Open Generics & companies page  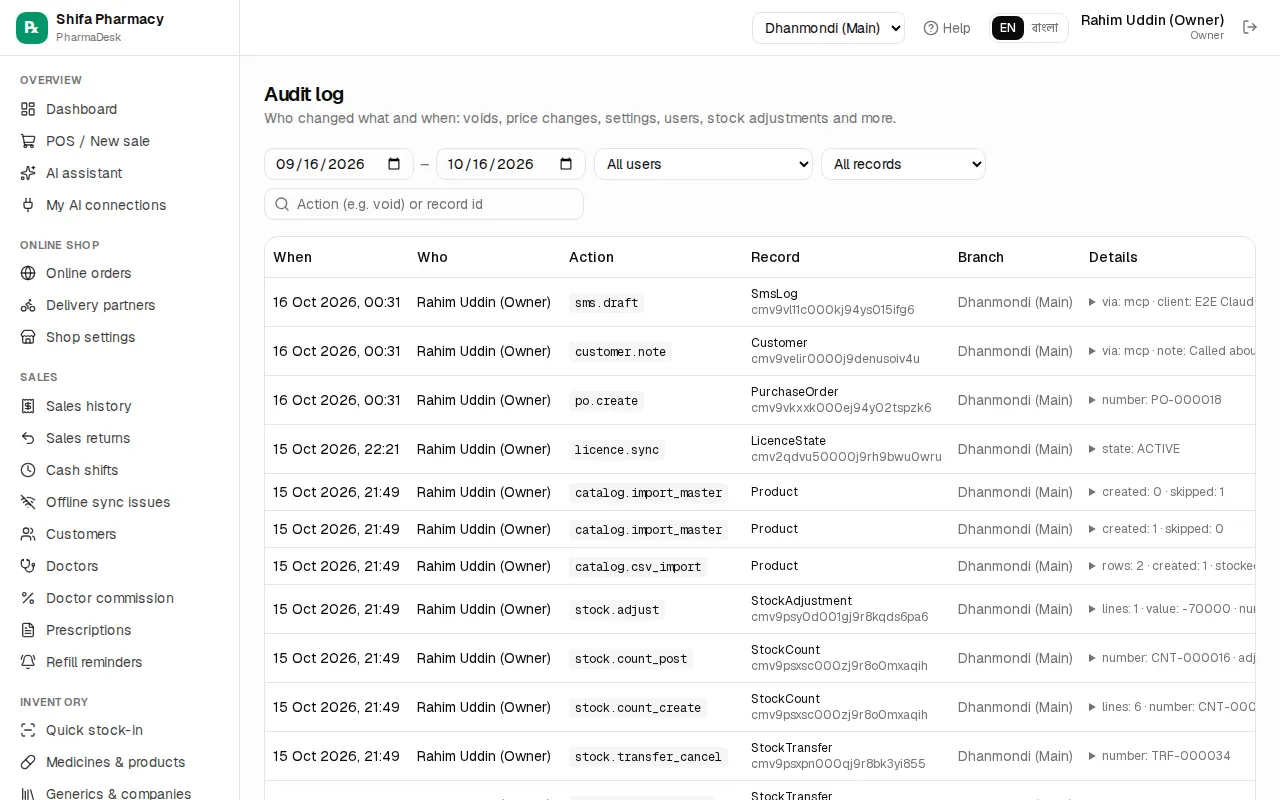click(118, 794)
